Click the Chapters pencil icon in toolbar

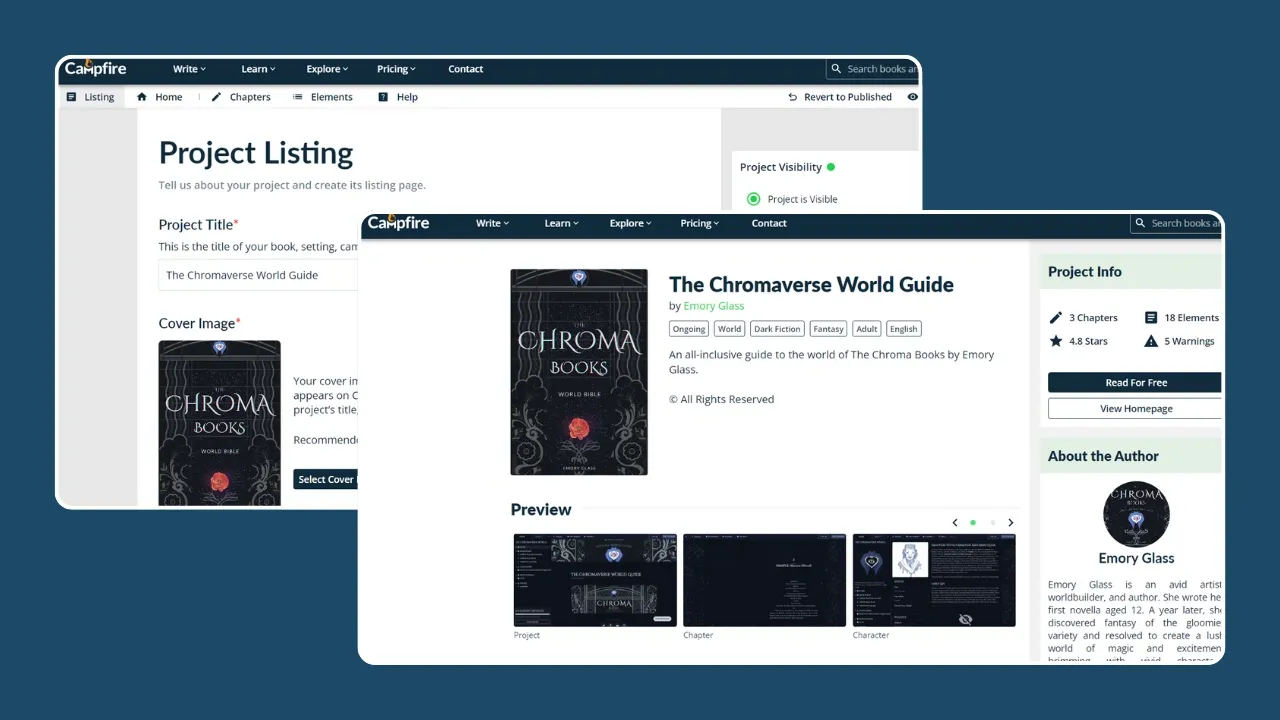coord(216,97)
